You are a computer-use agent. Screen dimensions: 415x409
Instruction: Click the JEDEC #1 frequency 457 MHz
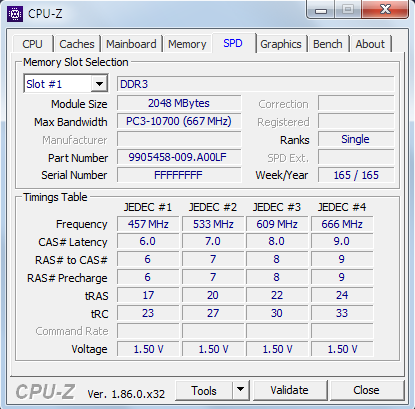148,224
